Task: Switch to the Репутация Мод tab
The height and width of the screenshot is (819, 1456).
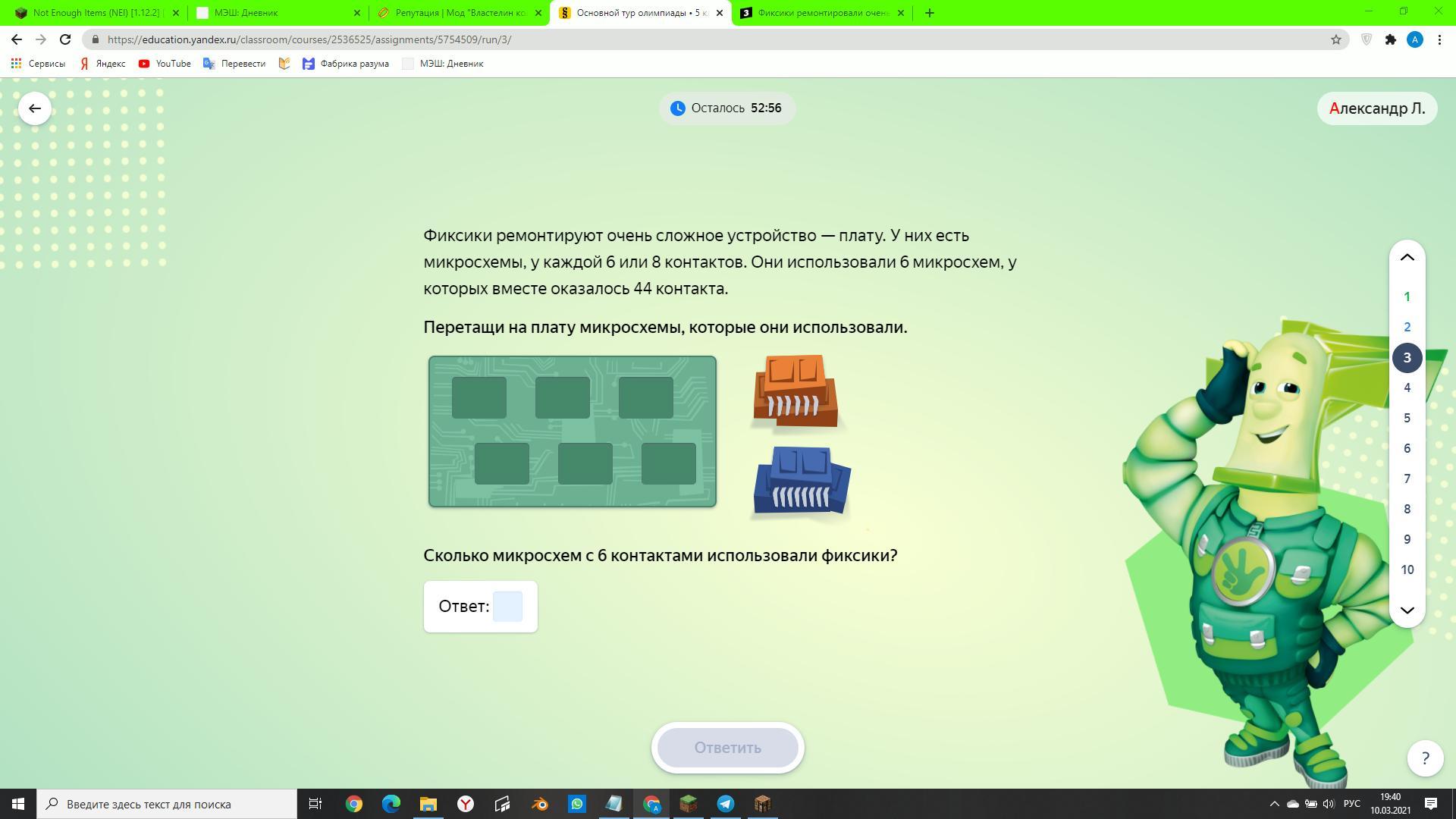Action: pos(459,13)
